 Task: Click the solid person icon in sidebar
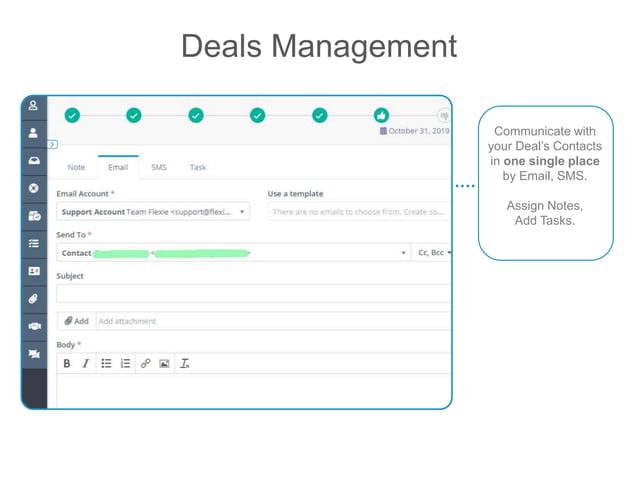33,133
